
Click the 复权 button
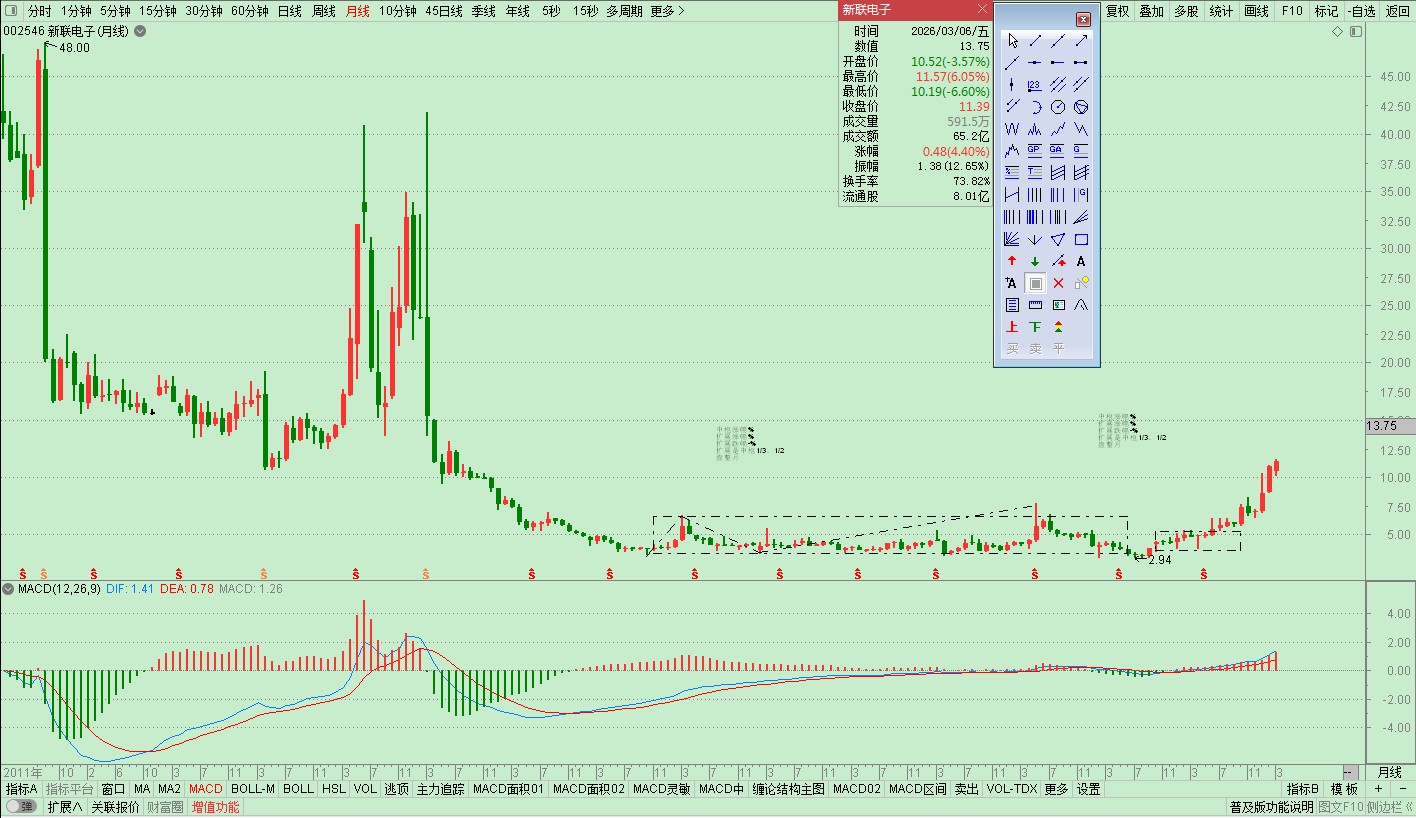coord(1118,11)
